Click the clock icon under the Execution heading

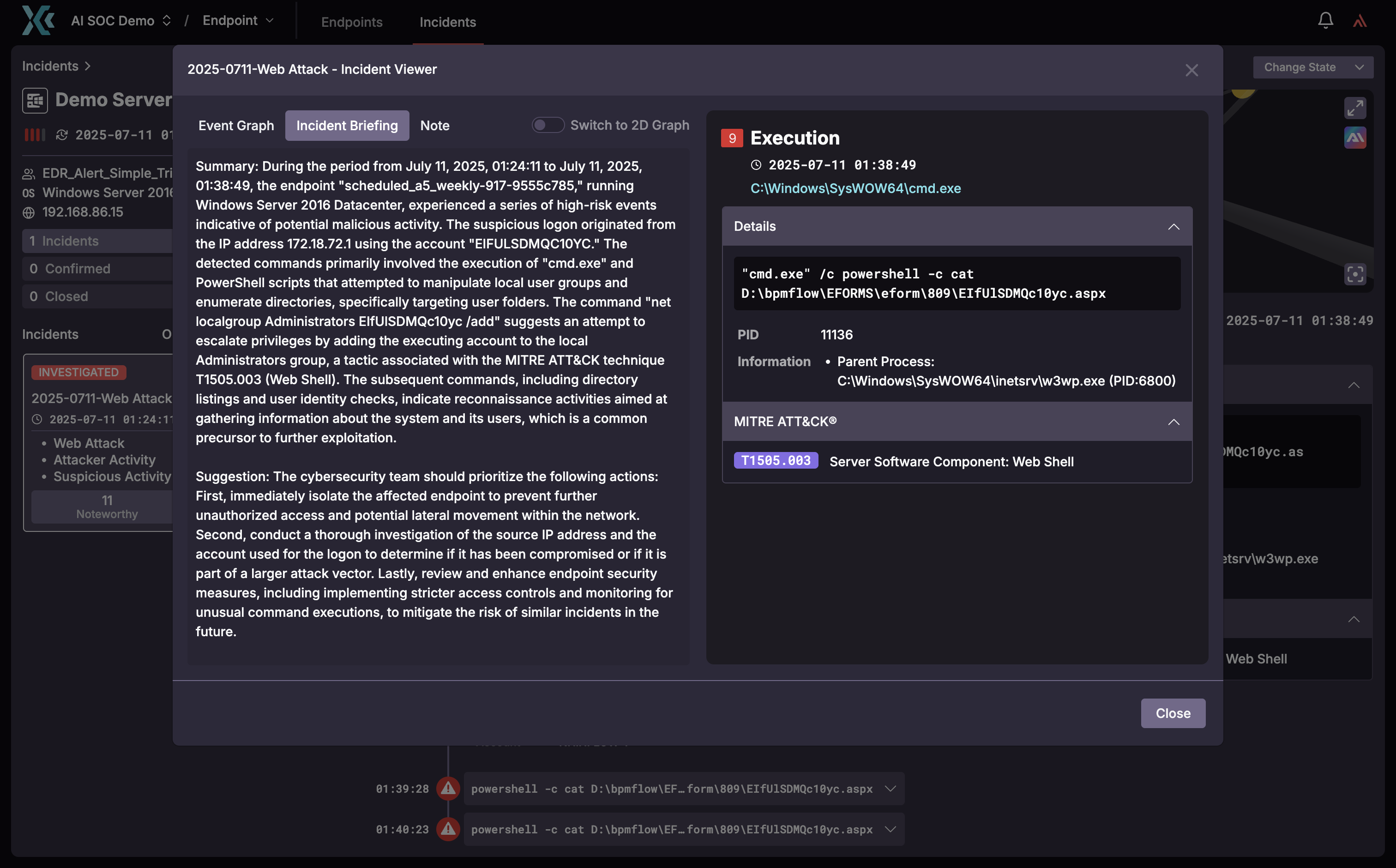point(756,165)
